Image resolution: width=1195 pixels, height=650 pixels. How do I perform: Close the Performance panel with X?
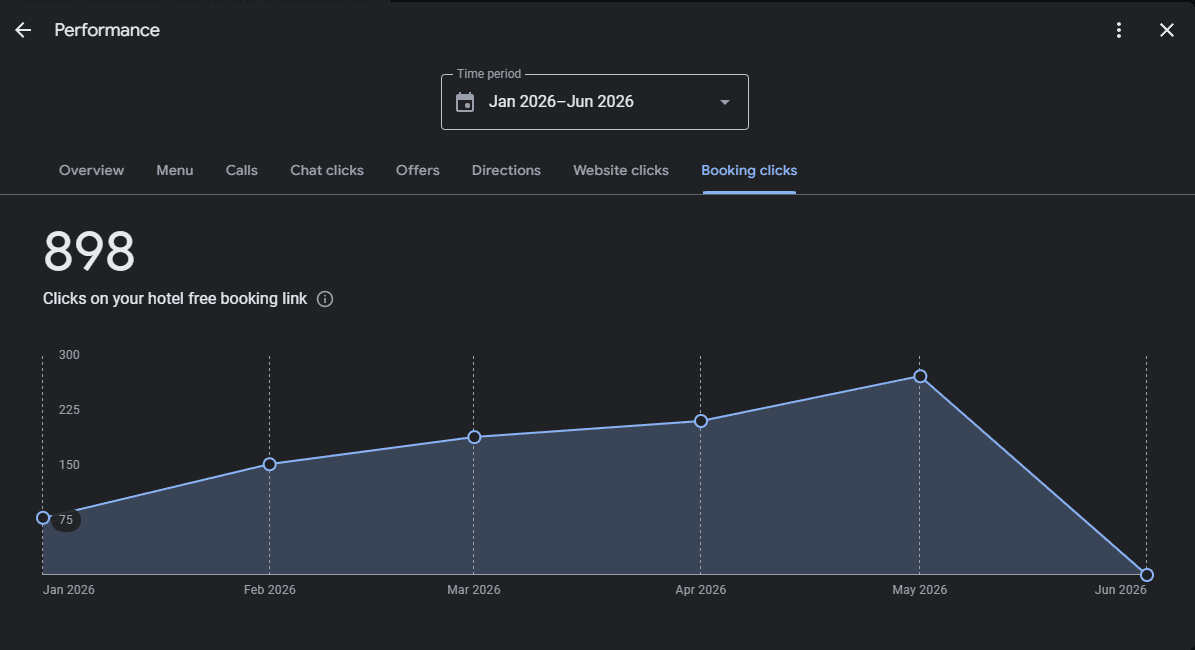pos(1166,30)
